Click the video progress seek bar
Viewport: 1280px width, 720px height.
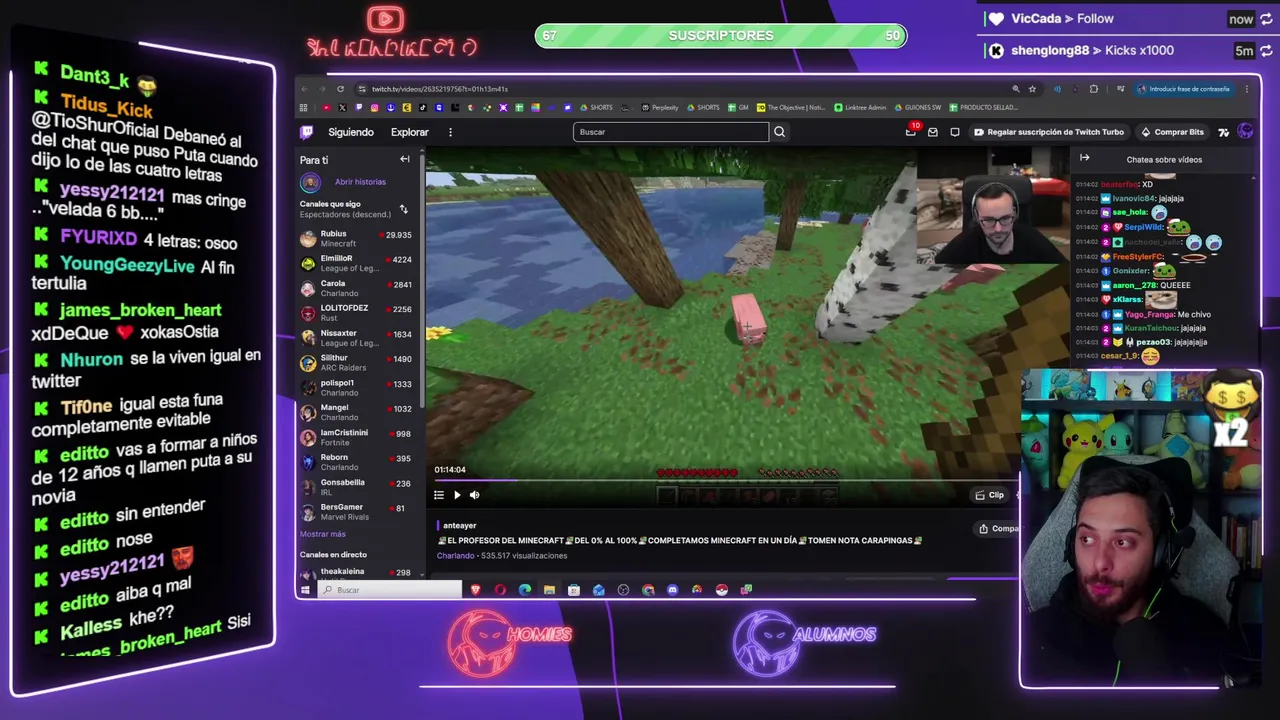click(725, 481)
